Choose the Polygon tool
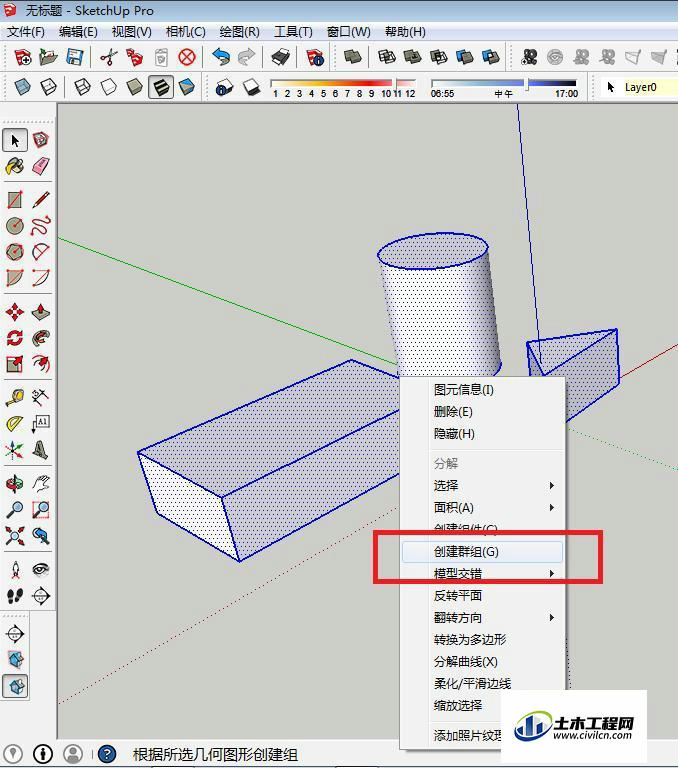 click(x=15, y=252)
